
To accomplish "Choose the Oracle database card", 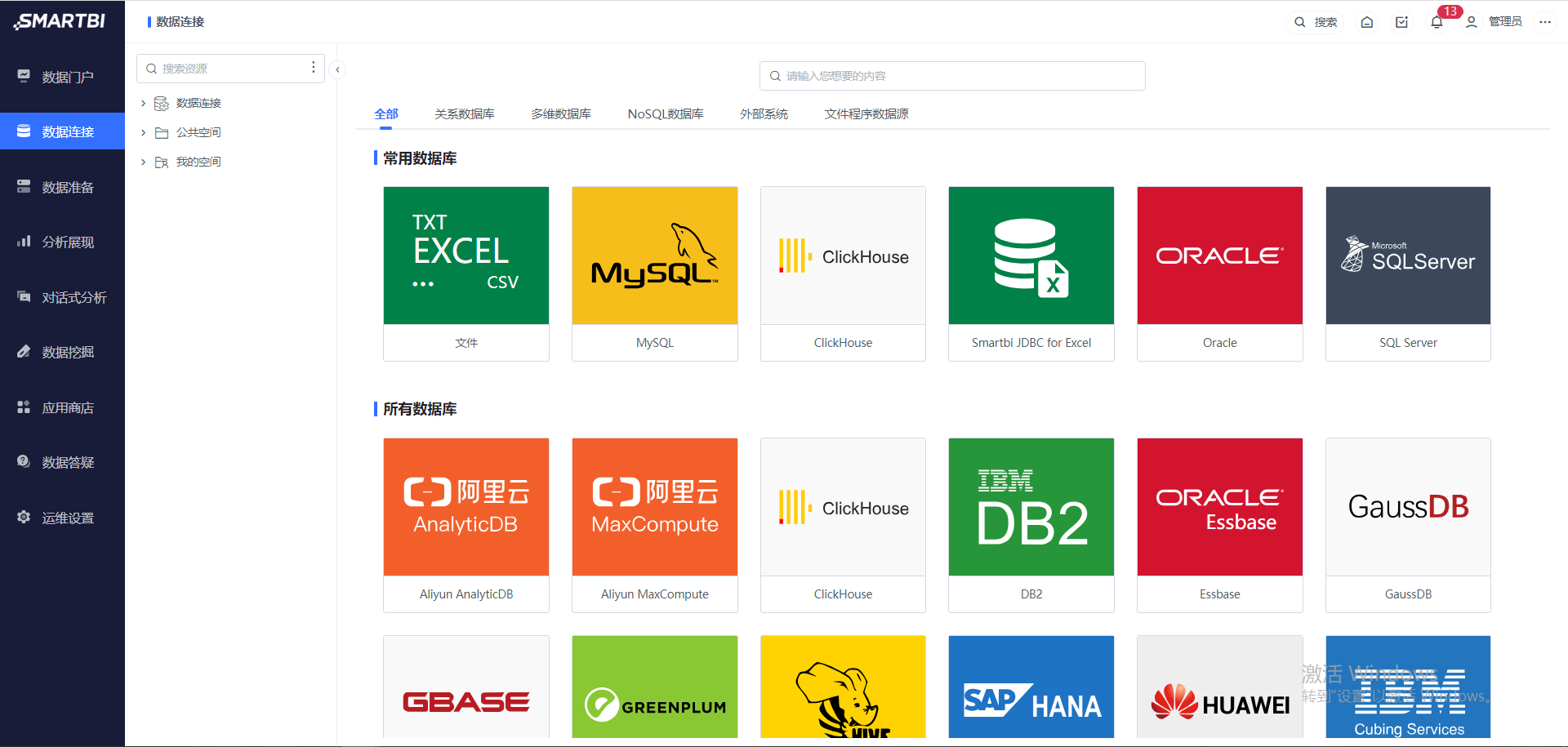I will pos(1220,273).
